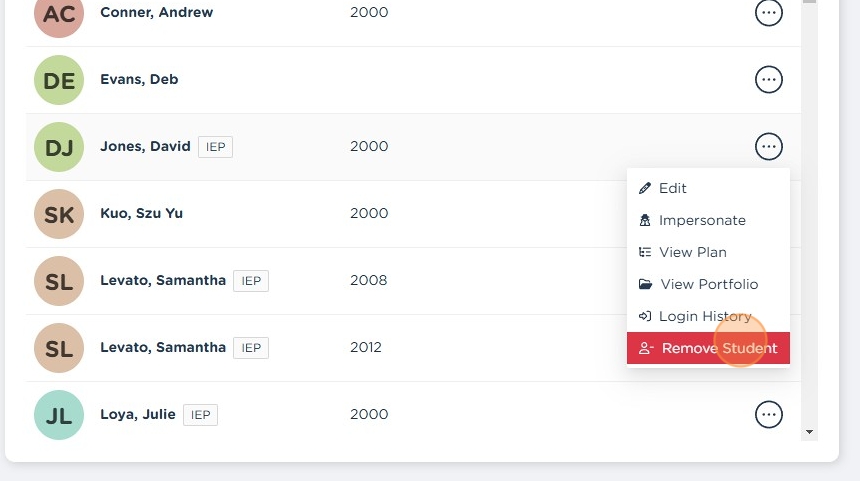This screenshot has width=860, height=481.
Task: Click the JL avatar for Julie Loya
Action: pyautogui.click(x=59, y=415)
